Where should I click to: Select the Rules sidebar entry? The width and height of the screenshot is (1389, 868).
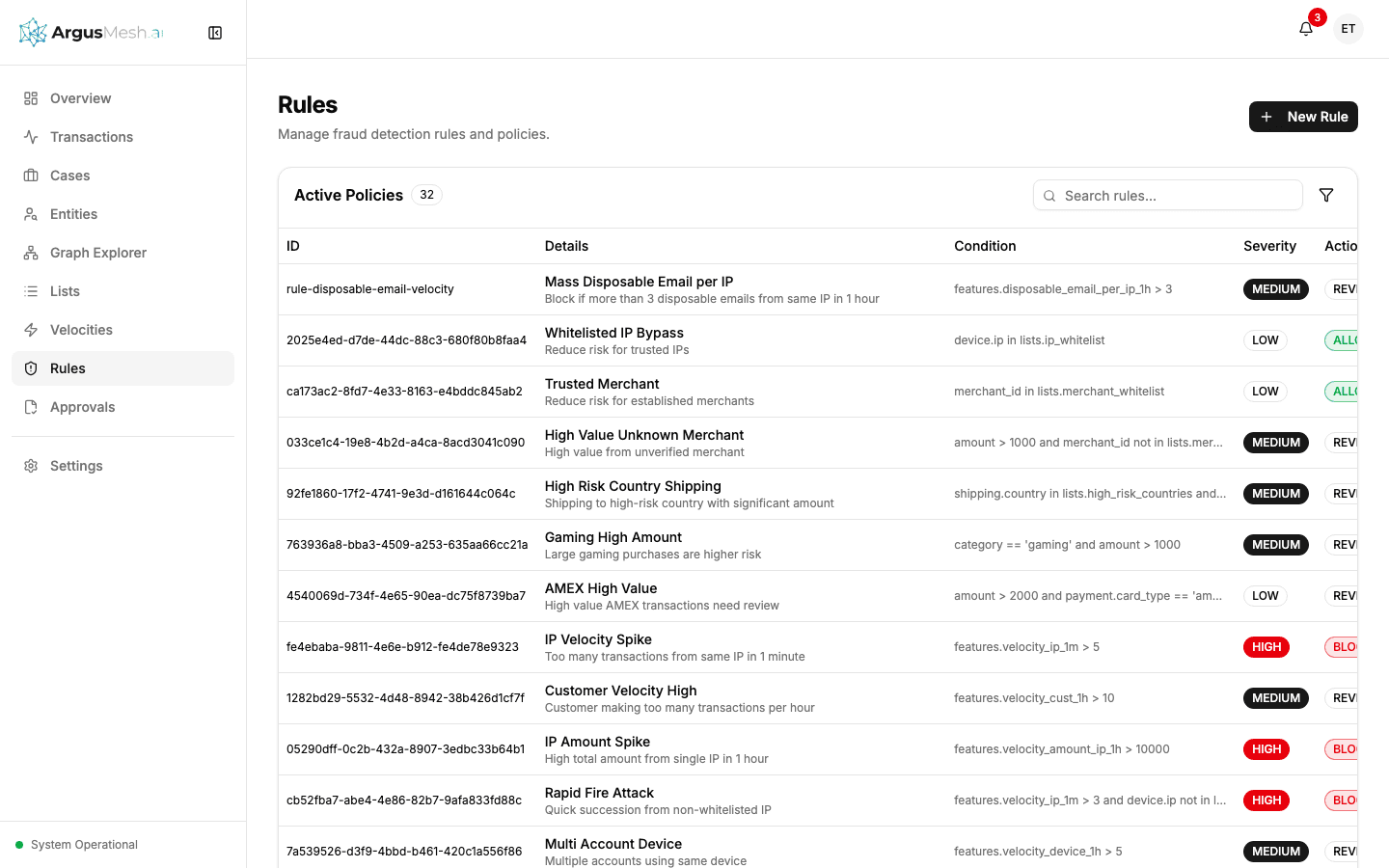click(x=68, y=367)
